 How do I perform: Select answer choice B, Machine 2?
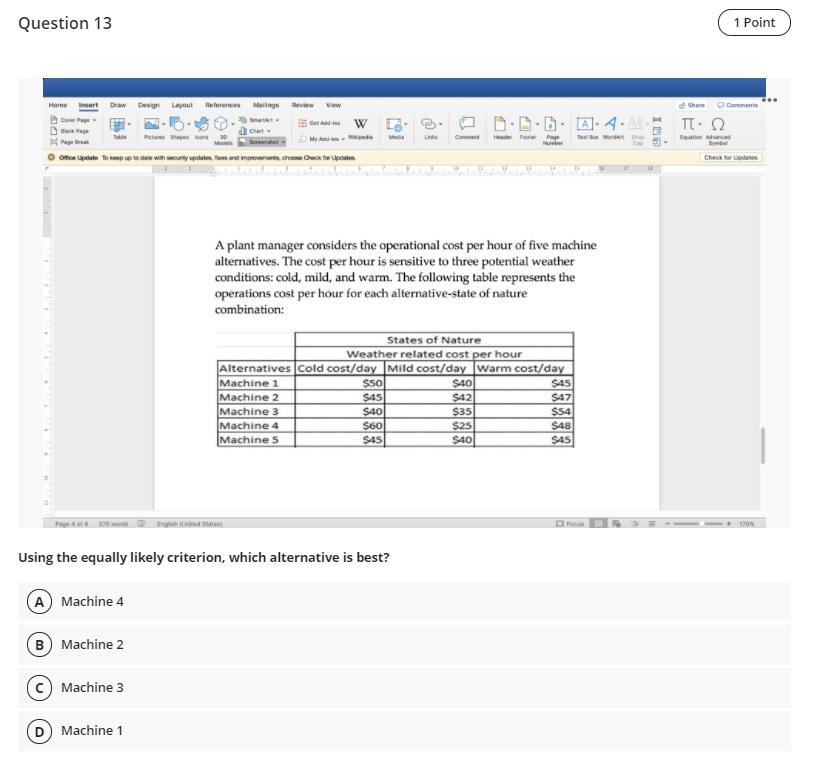click(93, 644)
